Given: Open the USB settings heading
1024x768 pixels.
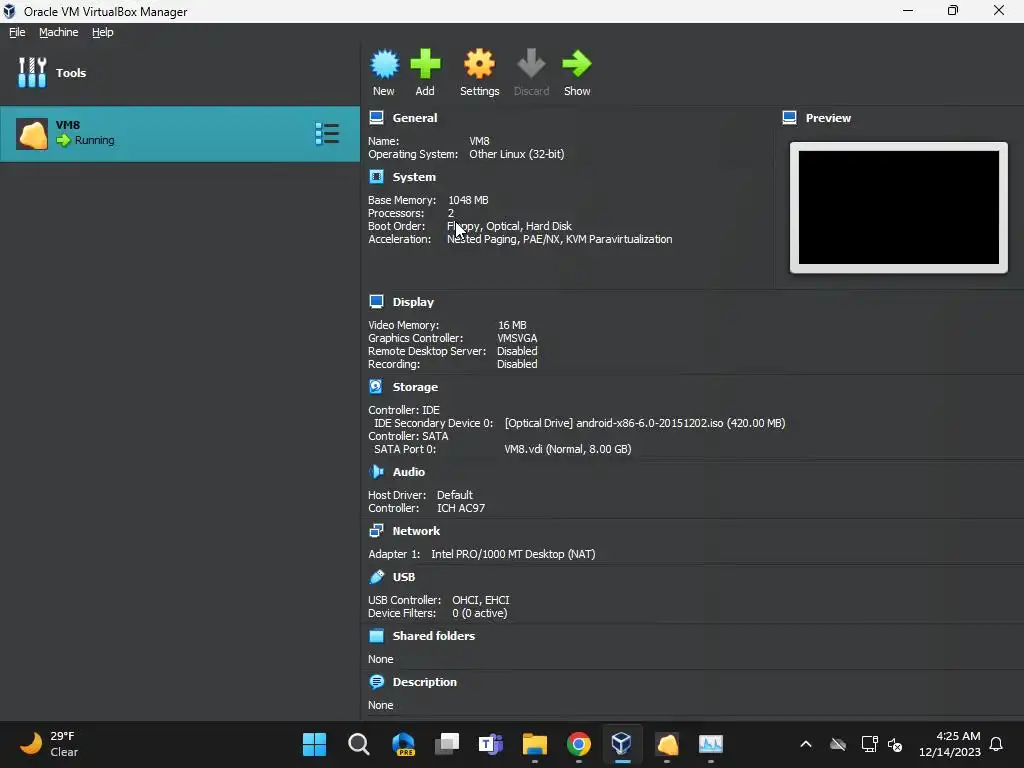Looking at the screenshot, I should pyautogui.click(x=404, y=577).
